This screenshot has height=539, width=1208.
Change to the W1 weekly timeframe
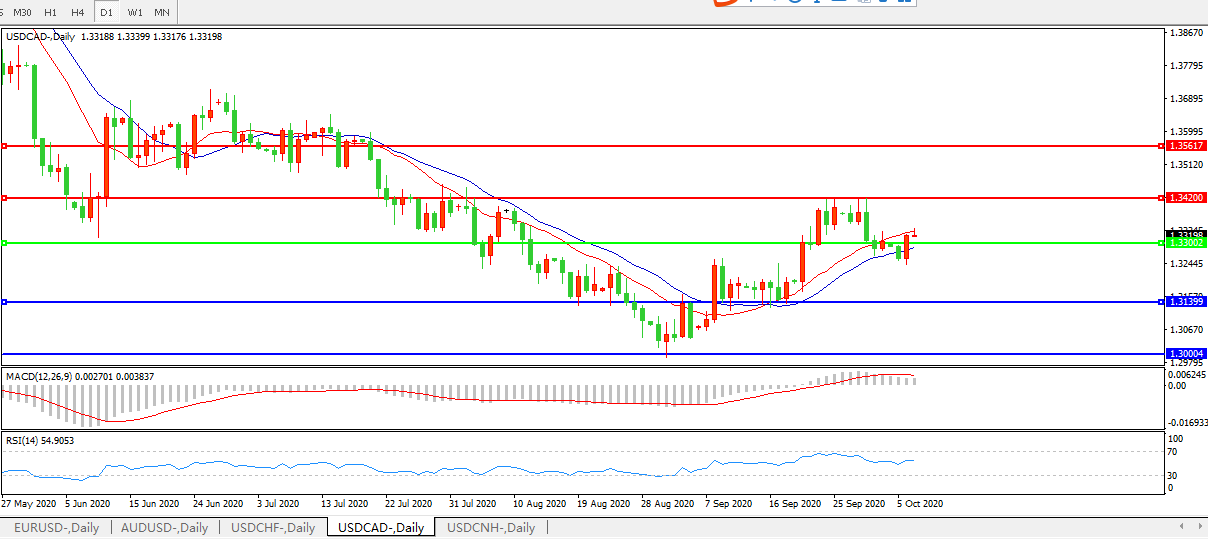[135, 12]
